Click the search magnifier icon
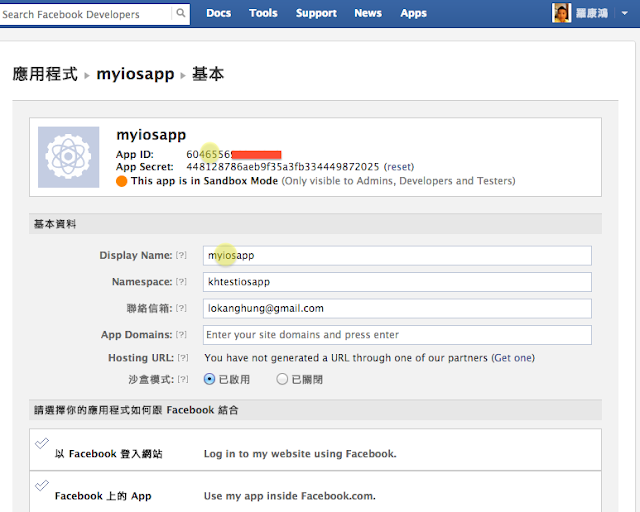640x512 pixels. click(x=180, y=13)
